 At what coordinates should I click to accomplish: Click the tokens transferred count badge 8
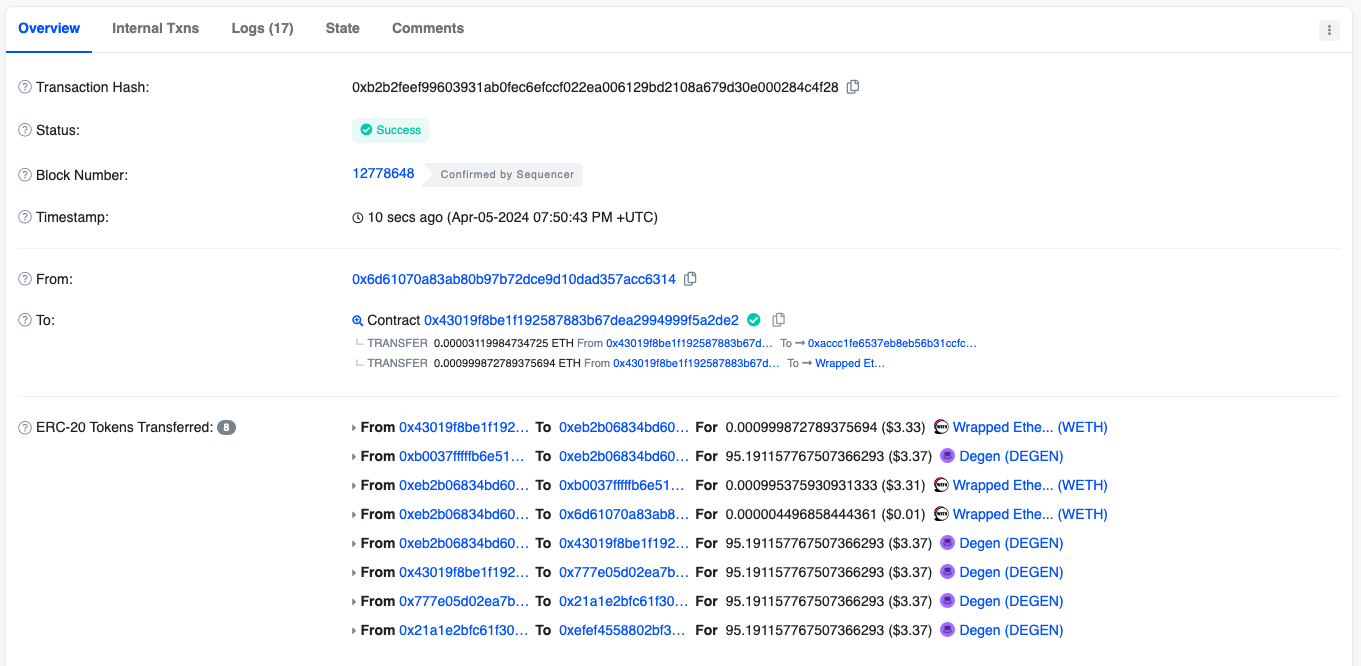pyautogui.click(x=227, y=428)
